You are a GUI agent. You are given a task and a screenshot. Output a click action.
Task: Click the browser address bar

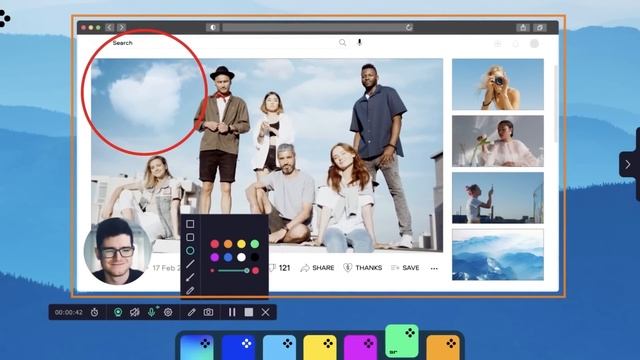[317, 27]
